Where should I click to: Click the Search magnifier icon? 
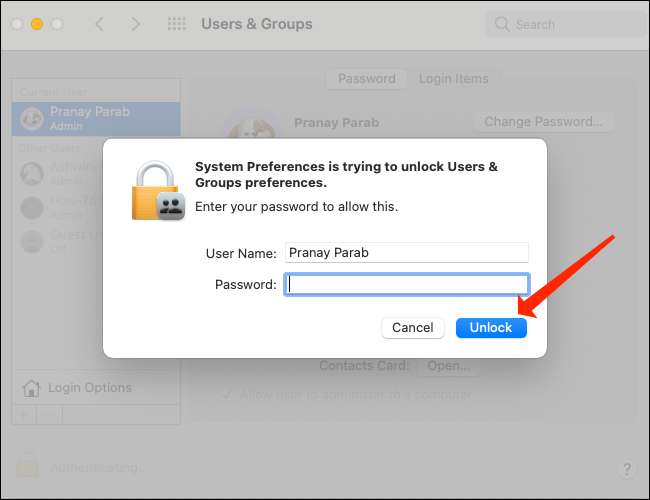(502, 24)
